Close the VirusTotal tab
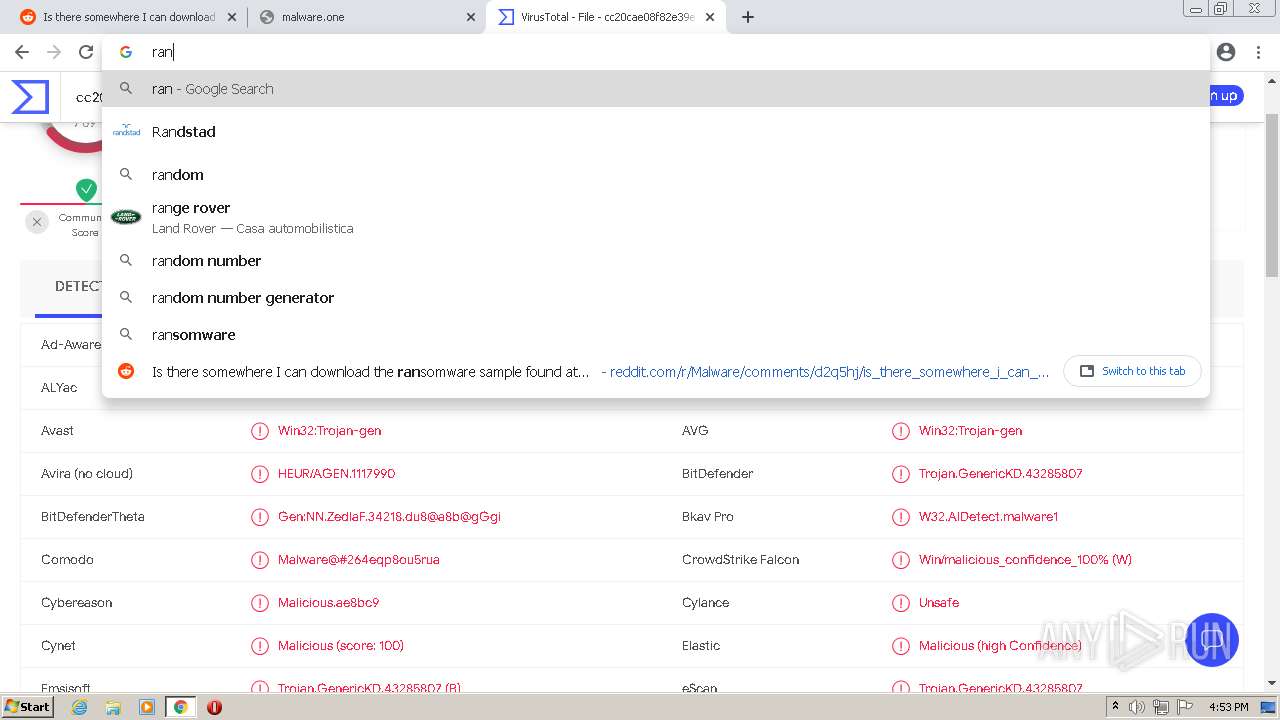This screenshot has height=720, width=1280. [710, 17]
